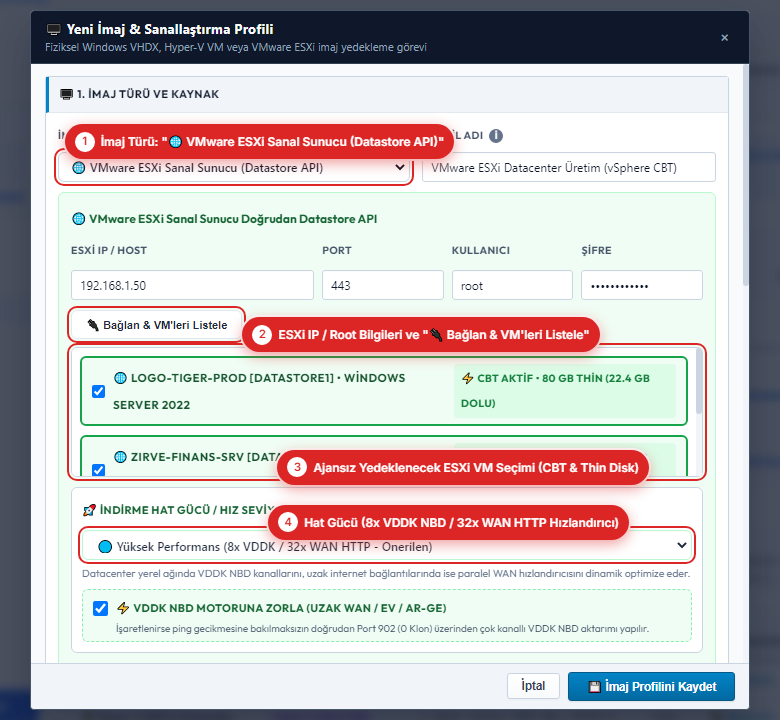
Task: Click the 'ESXİ IP / HOST' label
Action: coord(109,250)
